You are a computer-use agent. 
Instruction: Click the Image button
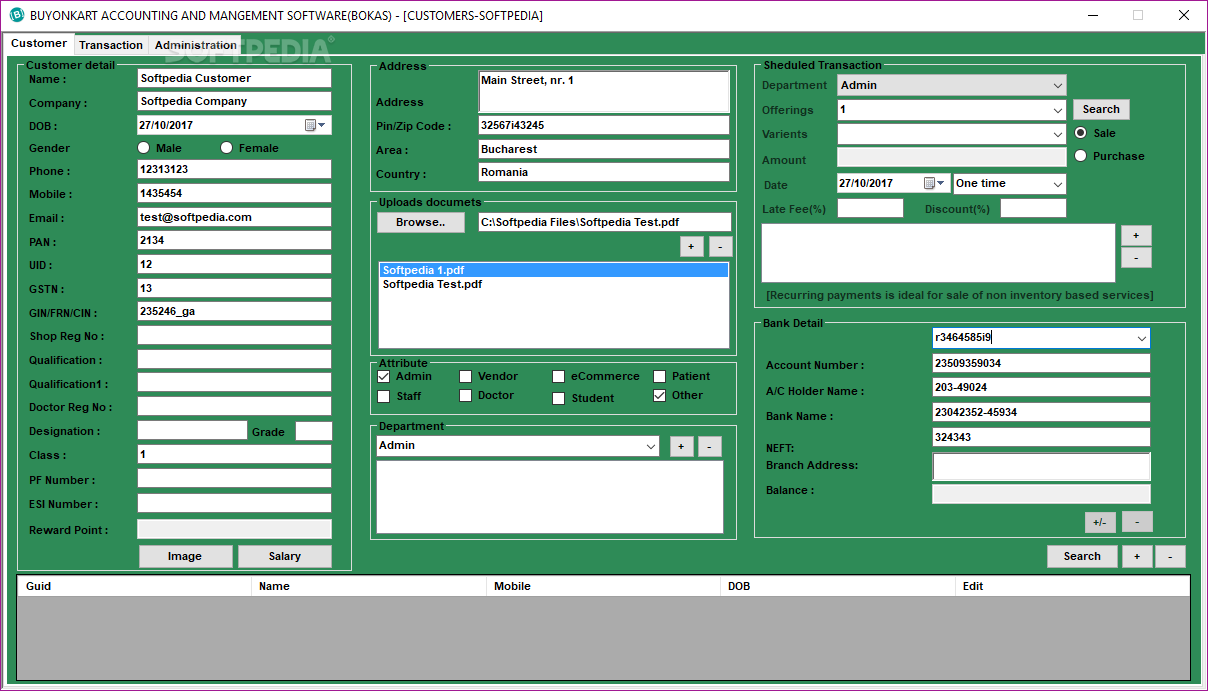click(185, 556)
